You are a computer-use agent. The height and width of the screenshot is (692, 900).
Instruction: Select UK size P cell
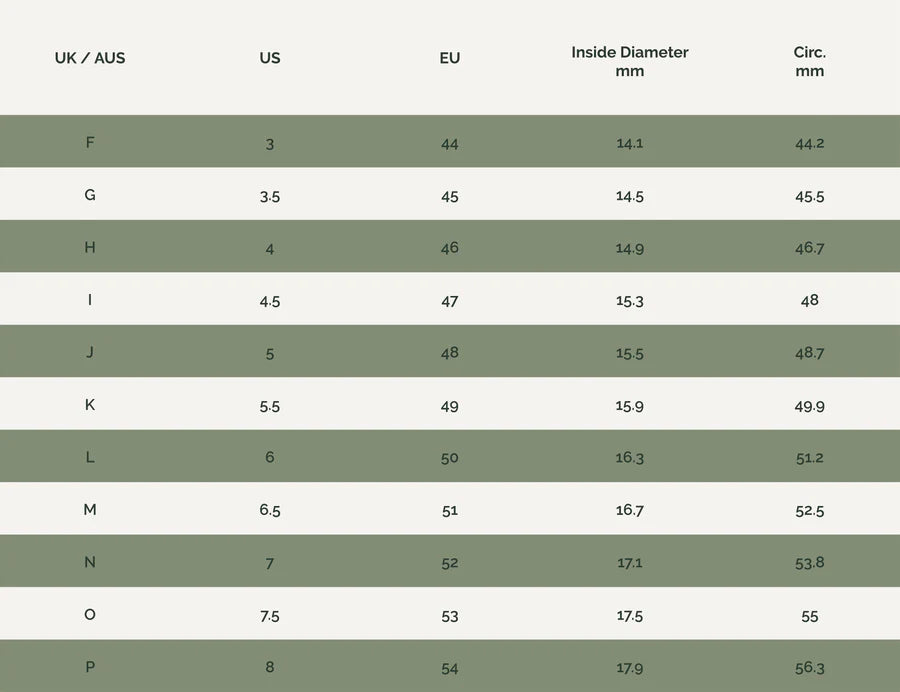[x=90, y=667]
